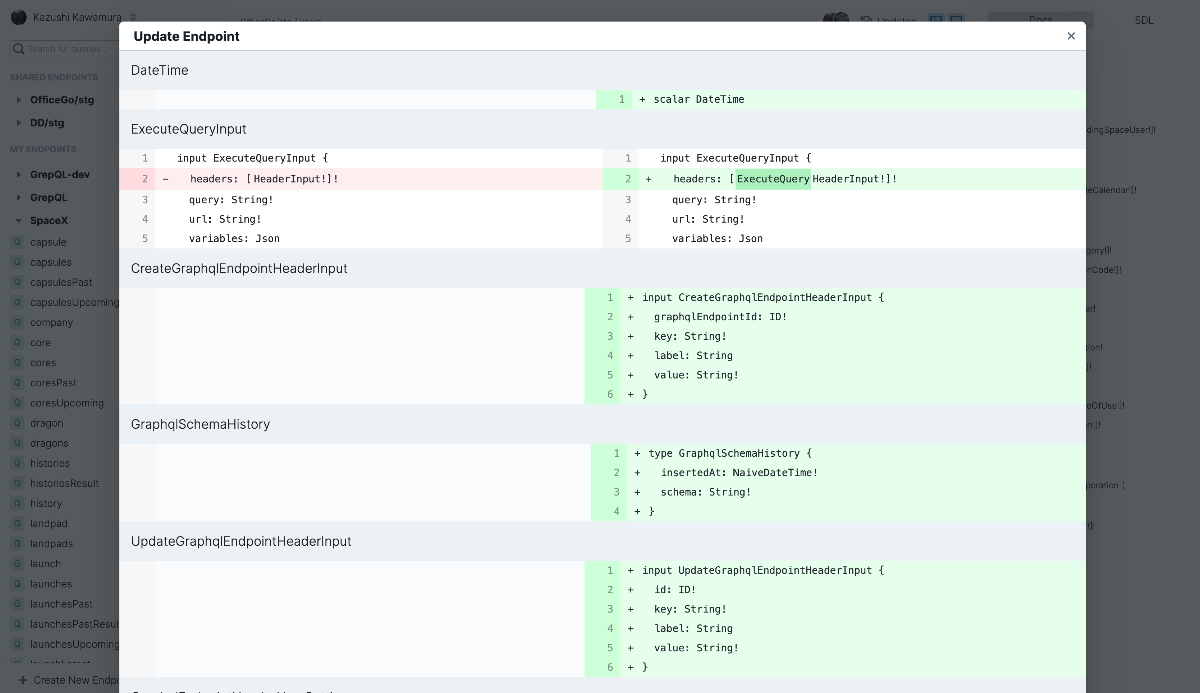Expand the GrepQL endpoint arrow

click(x=19, y=198)
